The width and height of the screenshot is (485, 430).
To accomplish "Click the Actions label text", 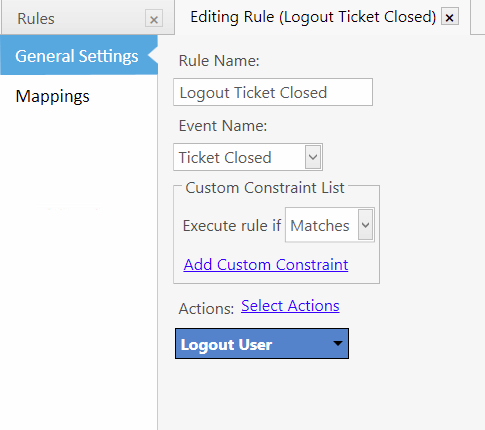I will [x=206, y=309].
